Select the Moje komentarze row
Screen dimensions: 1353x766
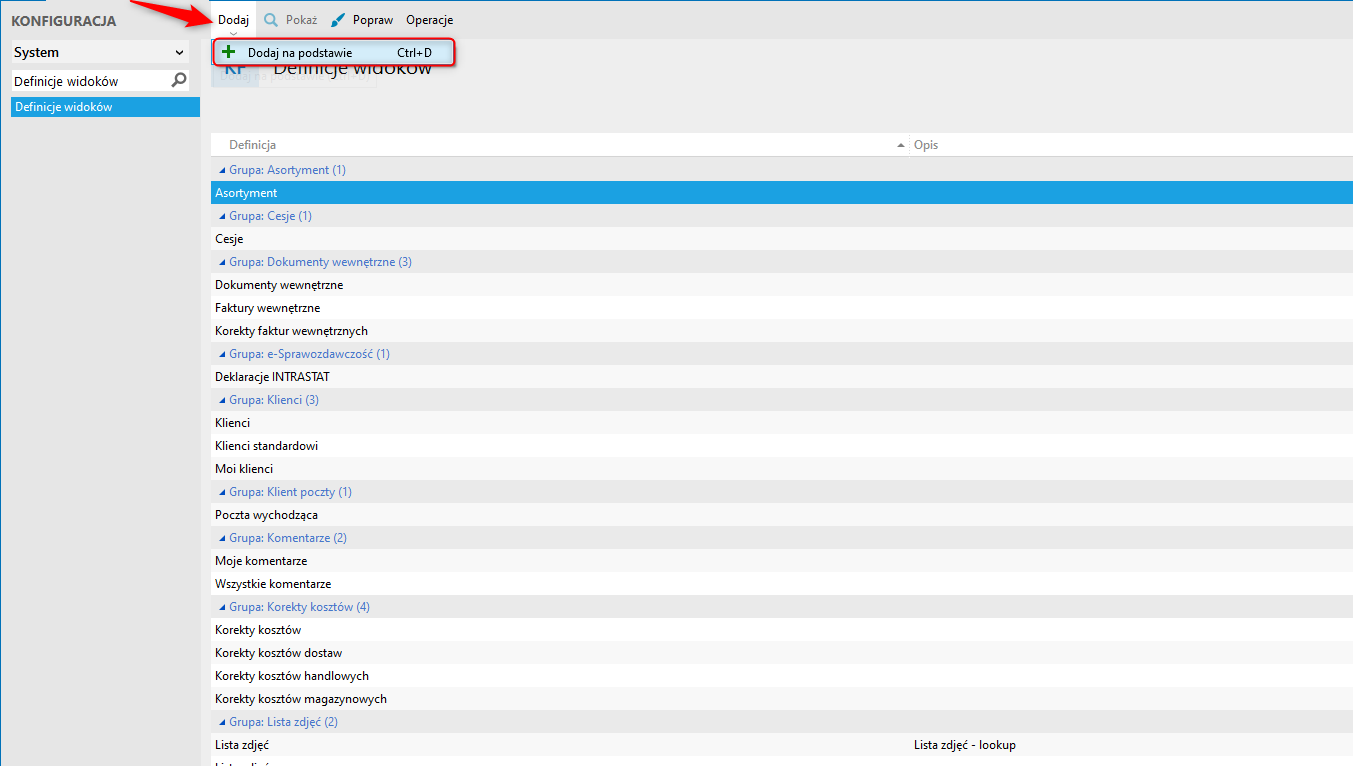pos(782,561)
